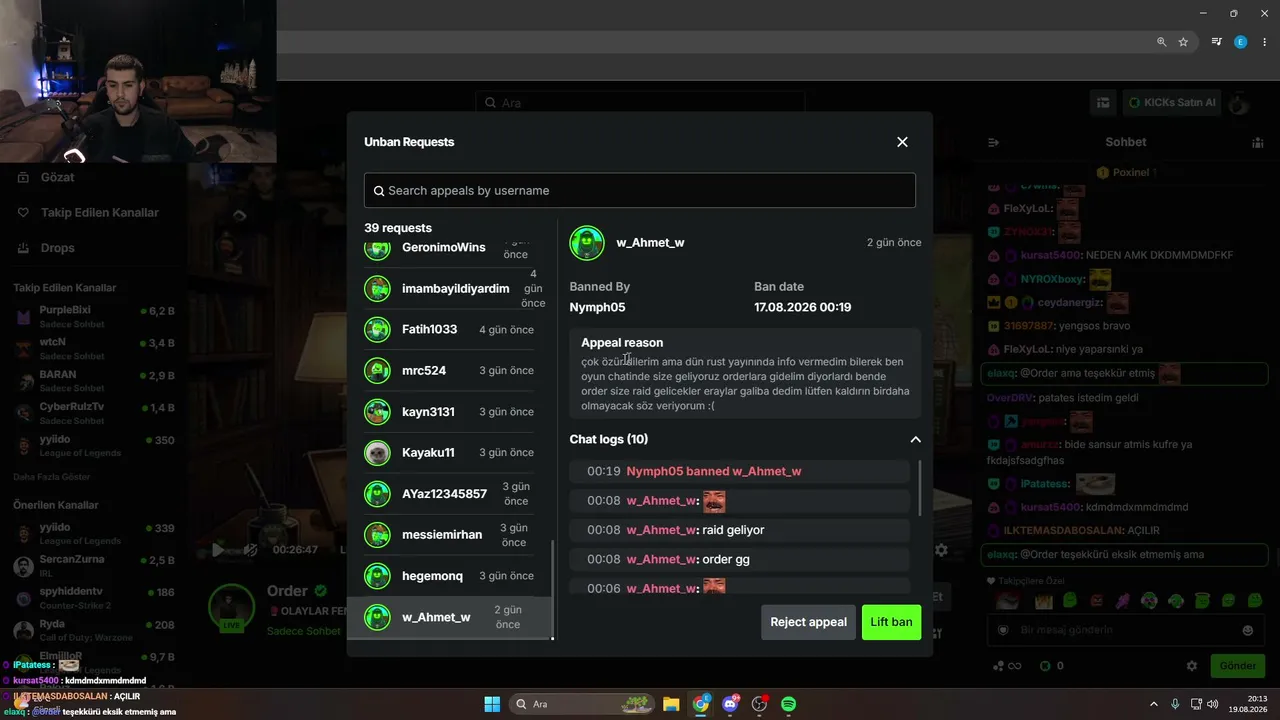Screen dimensions: 1280x720
Task: Open the SercanZurna recommended channel
Action: point(95,566)
